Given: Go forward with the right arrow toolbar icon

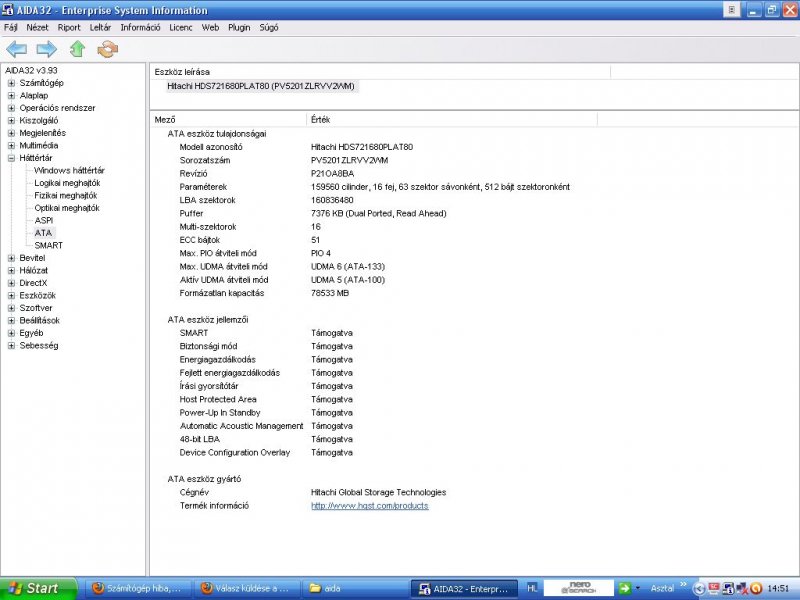Looking at the screenshot, I should point(46,49).
